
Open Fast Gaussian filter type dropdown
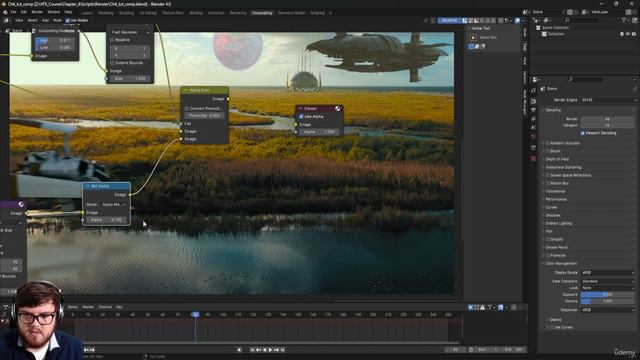[130, 32]
